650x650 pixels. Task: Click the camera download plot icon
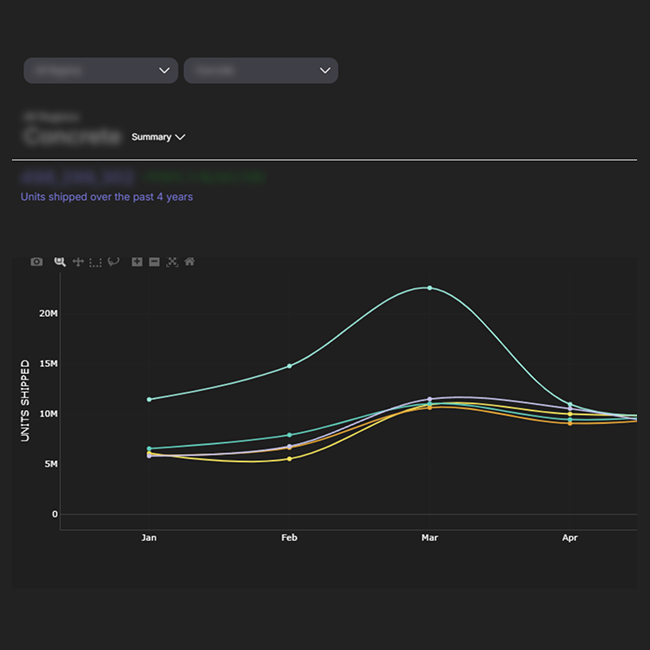point(36,262)
